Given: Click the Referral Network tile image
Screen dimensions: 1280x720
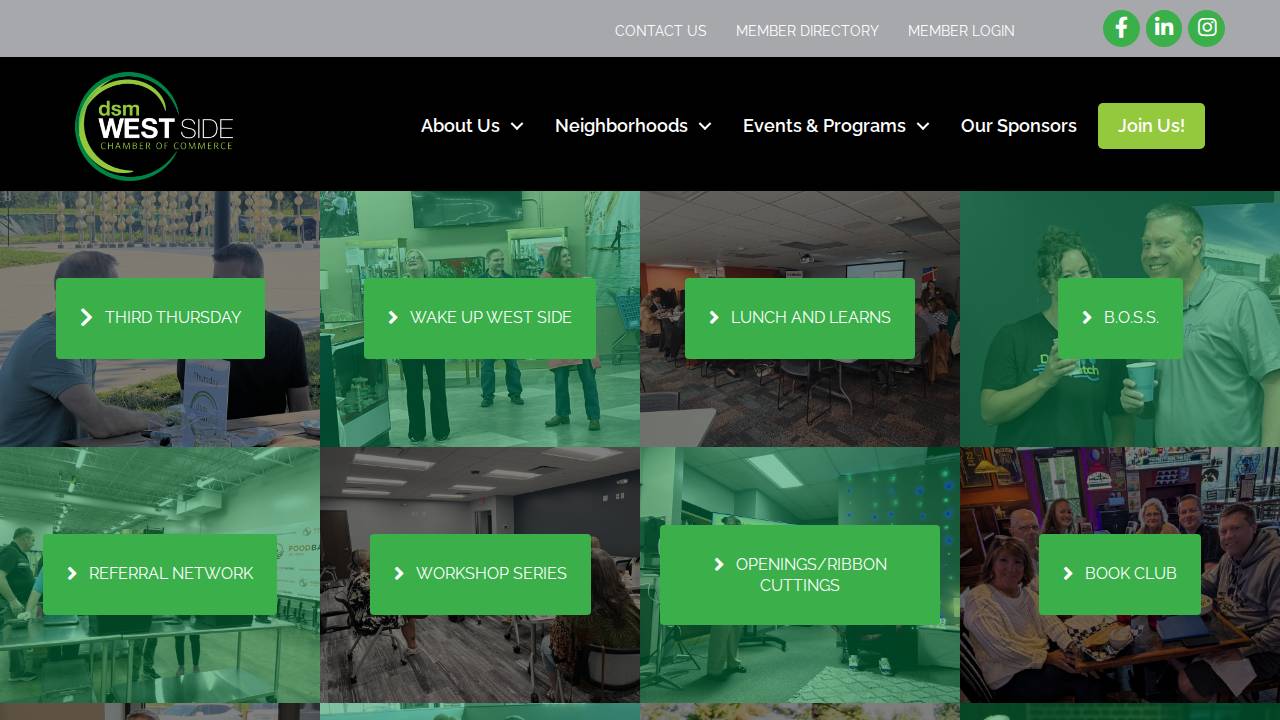Looking at the screenshot, I should click(160, 574).
